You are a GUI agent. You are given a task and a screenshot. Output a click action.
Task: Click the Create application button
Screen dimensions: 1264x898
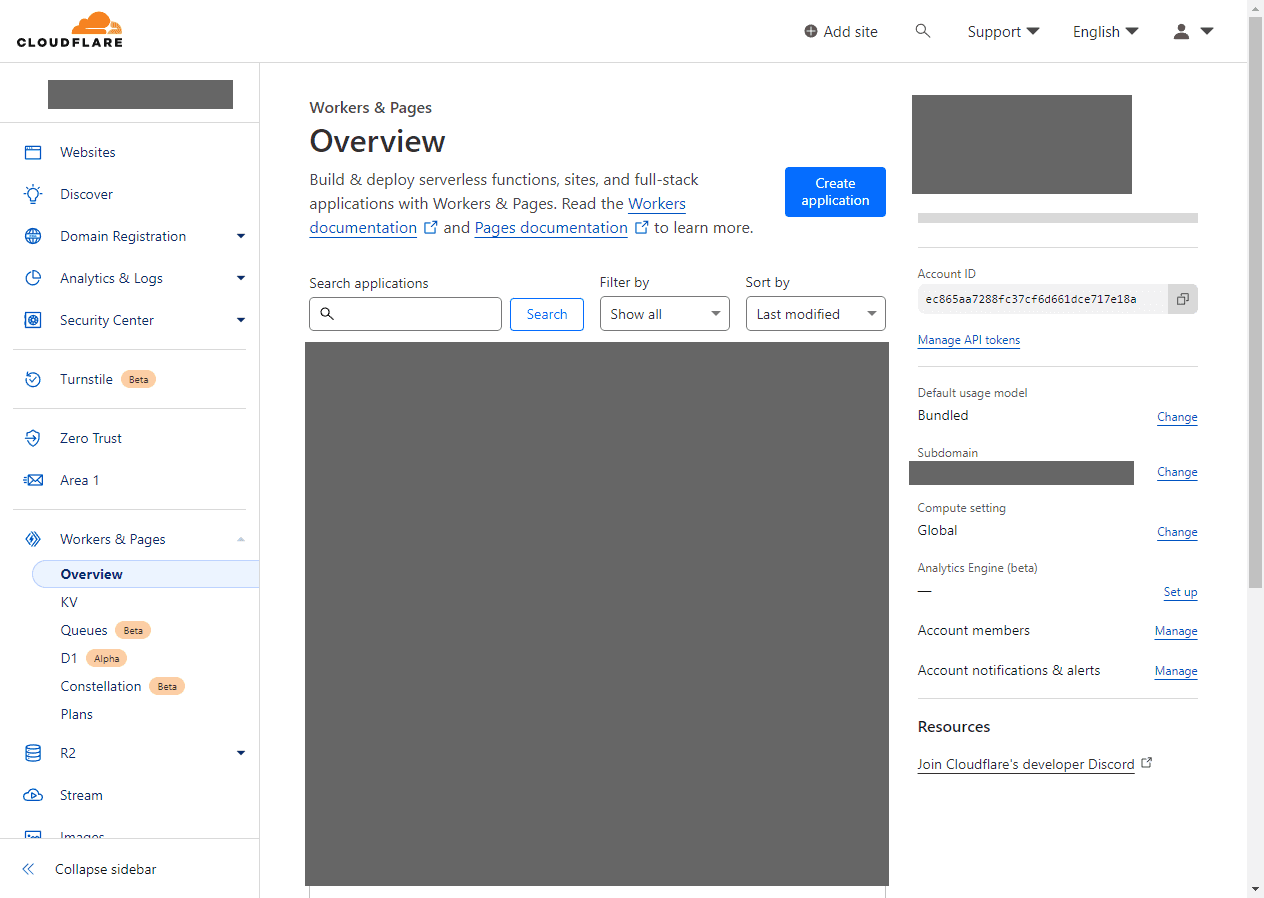tap(835, 192)
